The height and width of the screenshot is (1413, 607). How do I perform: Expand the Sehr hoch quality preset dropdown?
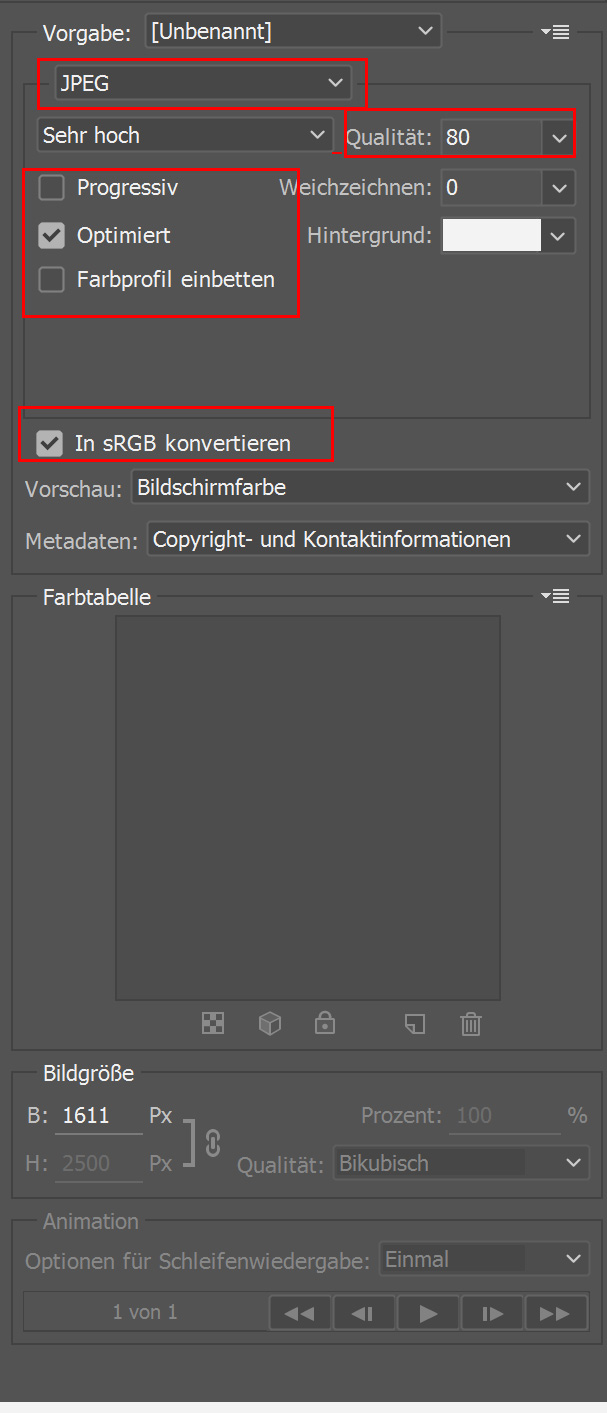pyautogui.click(x=185, y=135)
